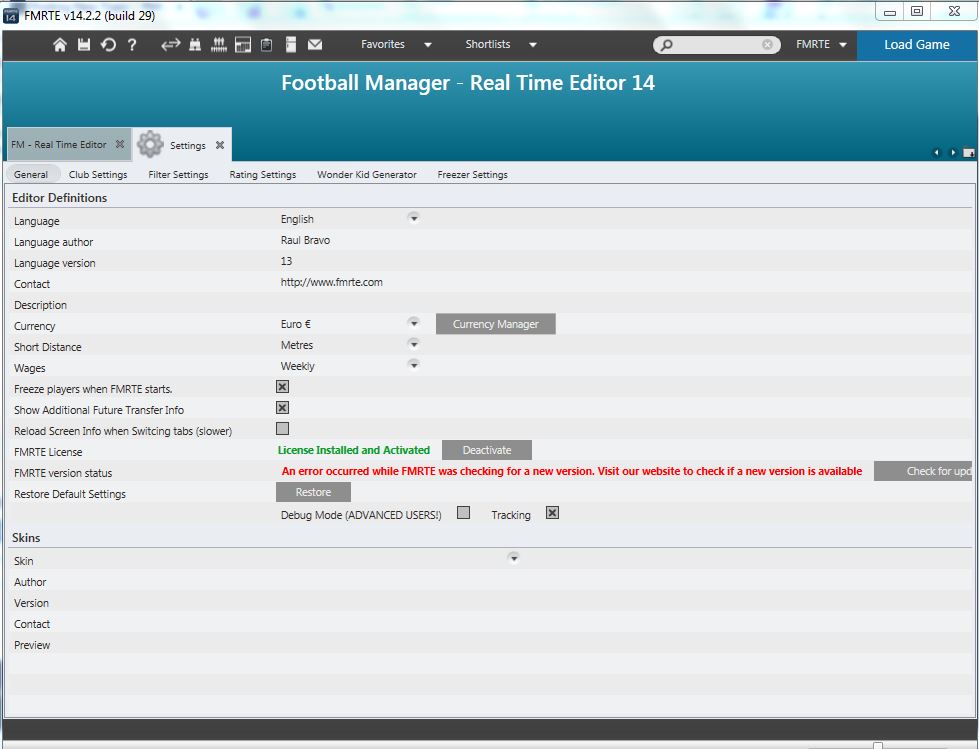Image resolution: width=979 pixels, height=749 pixels.
Task: Minimize the FMRTE window
Action: point(890,12)
